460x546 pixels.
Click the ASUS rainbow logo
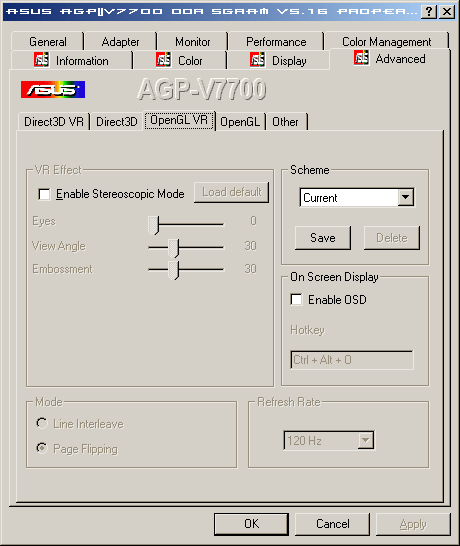pyautogui.click(x=53, y=89)
